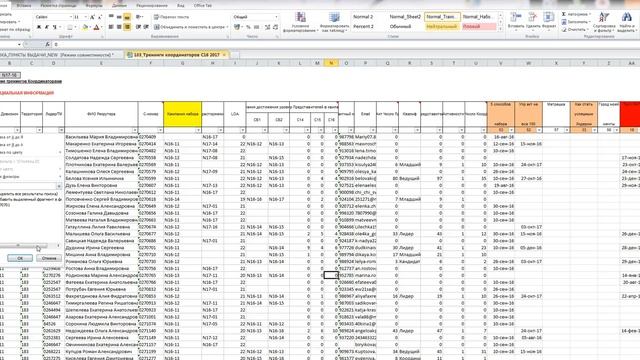Align text right
Viewport: 640px width, 360px height.
point(127,27)
